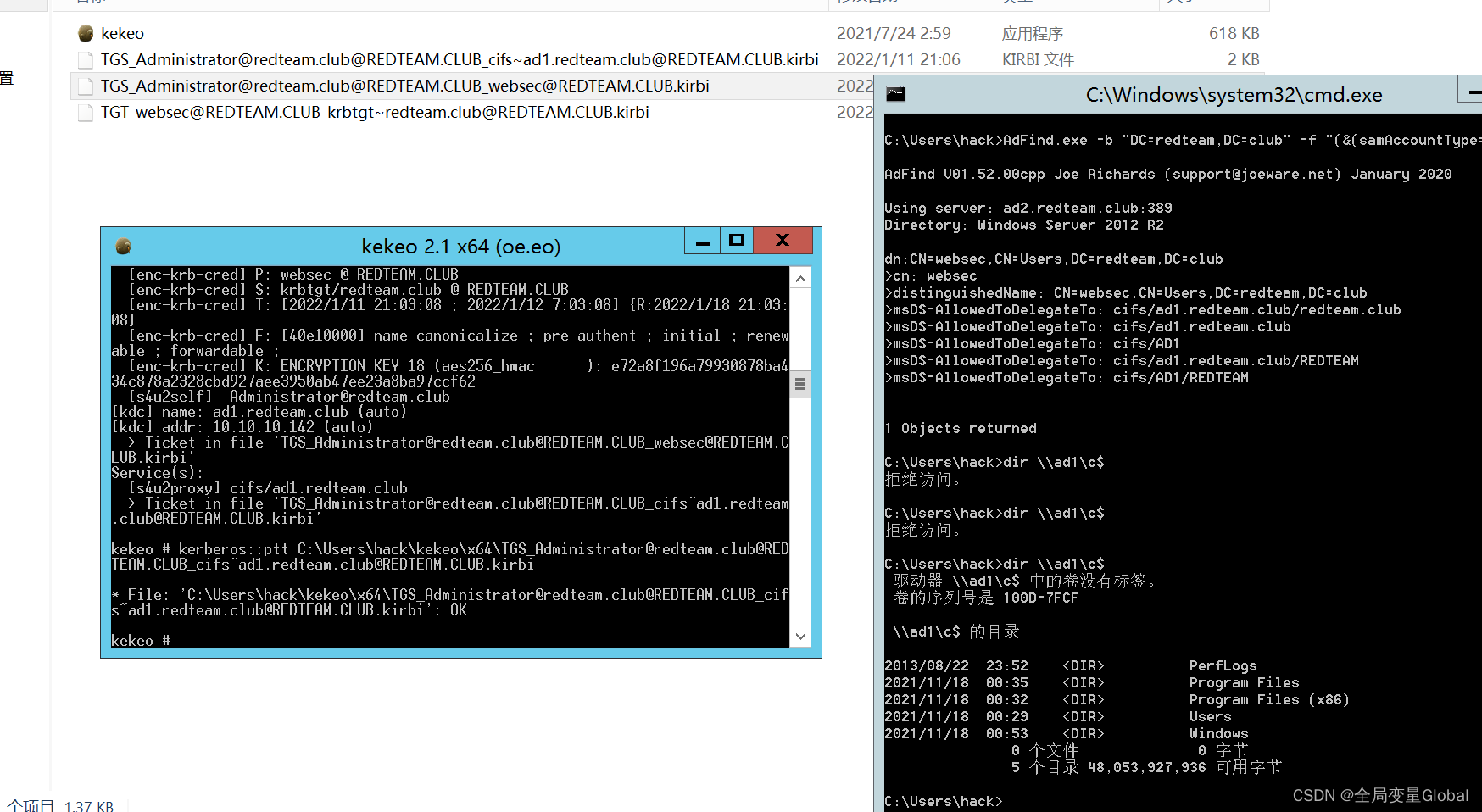
Task: Click the 'kerberos::ptt' command line in kekeo
Action: click(450, 556)
